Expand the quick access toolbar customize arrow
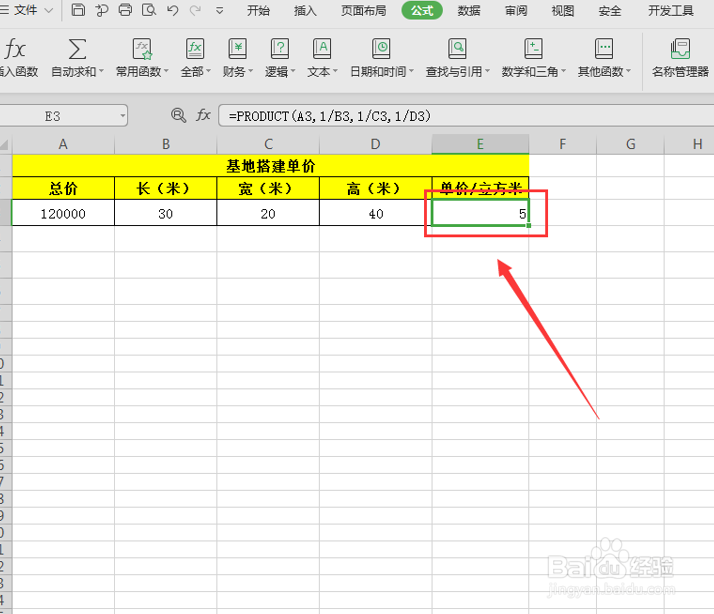This screenshot has width=714, height=614. pyautogui.click(x=219, y=10)
